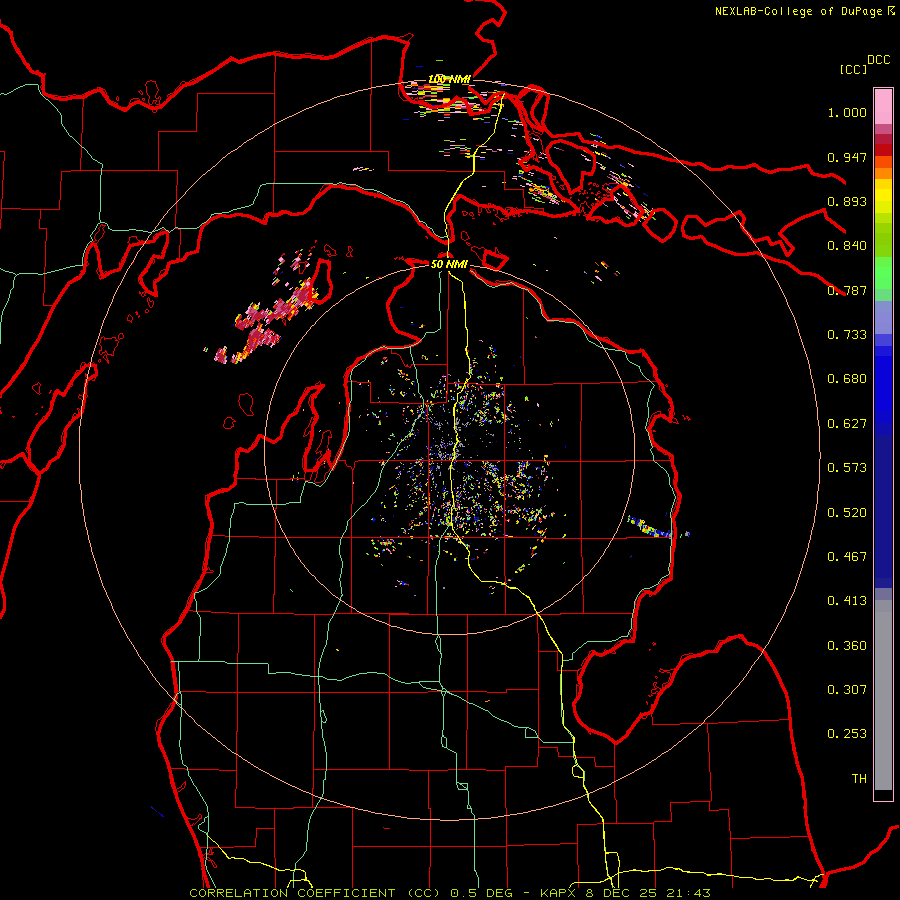This screenshot has height=900, width=900.
Task: Click the 0.573 scale value
Action: (847, 468)
